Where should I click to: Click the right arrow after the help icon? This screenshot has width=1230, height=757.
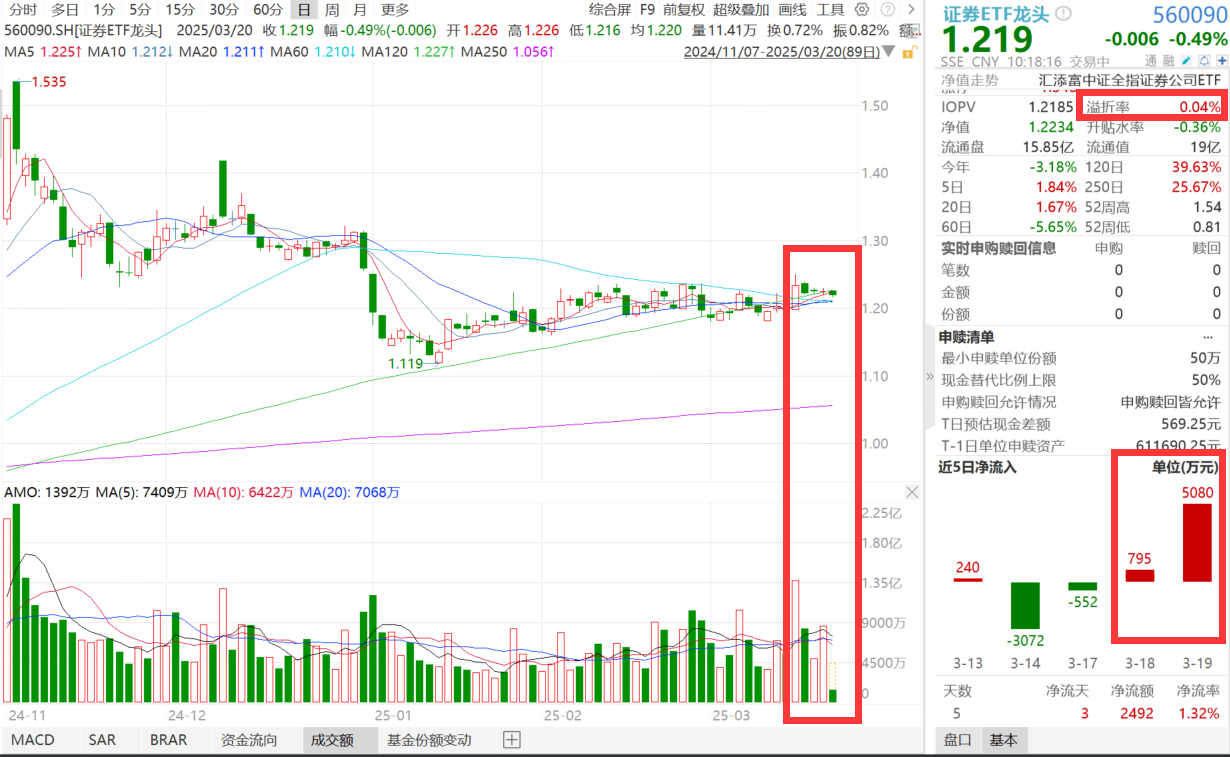click(909, 9)
